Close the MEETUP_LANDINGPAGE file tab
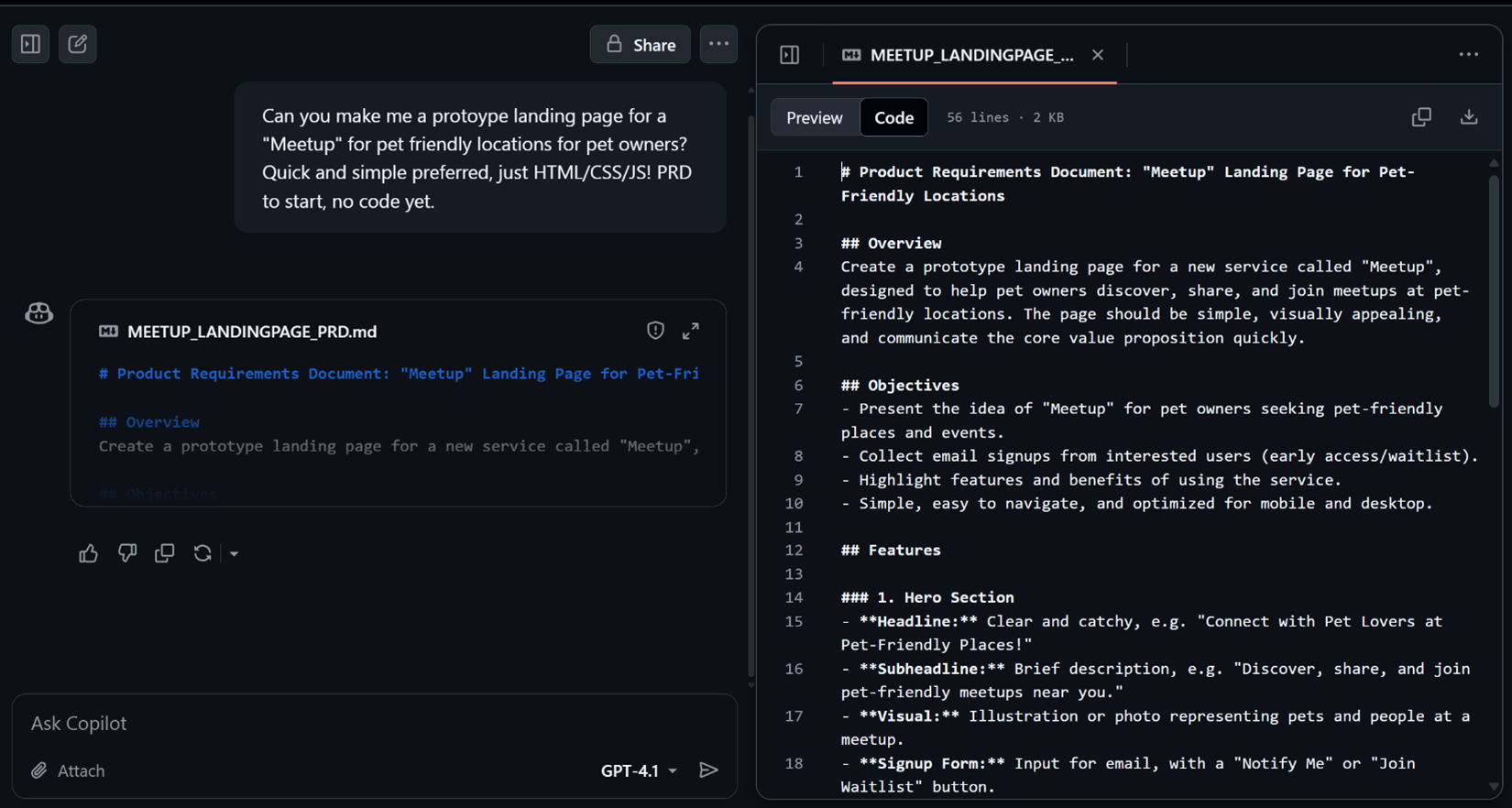Viewport: 1512px width, 808px height. click(1098, 55)
